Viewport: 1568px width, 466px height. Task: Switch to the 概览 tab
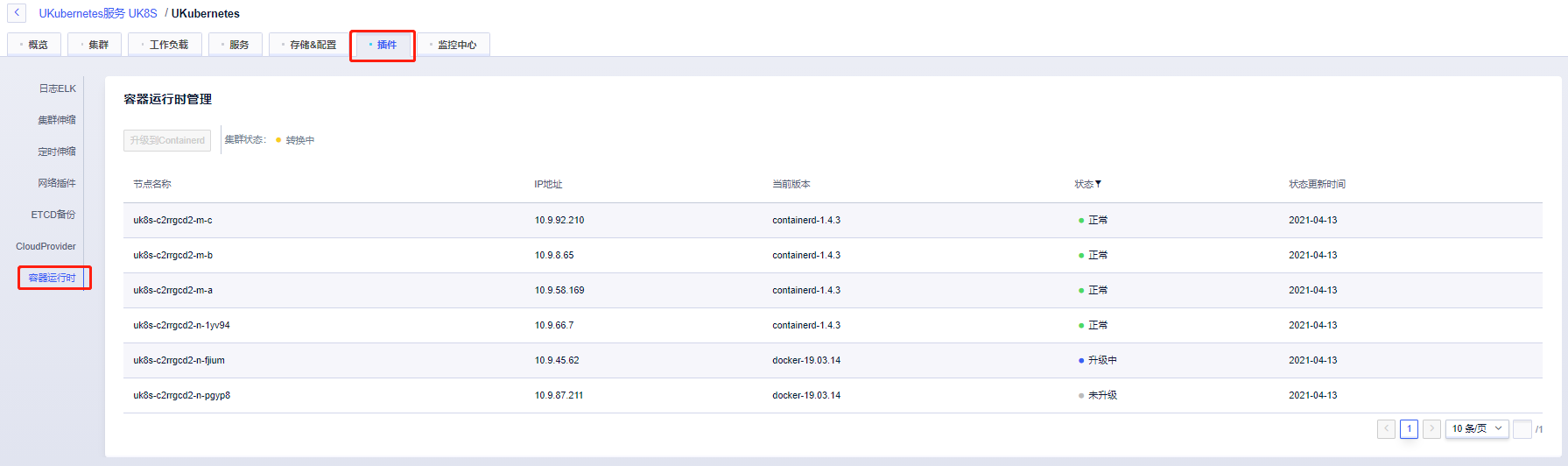pos(35,45)
